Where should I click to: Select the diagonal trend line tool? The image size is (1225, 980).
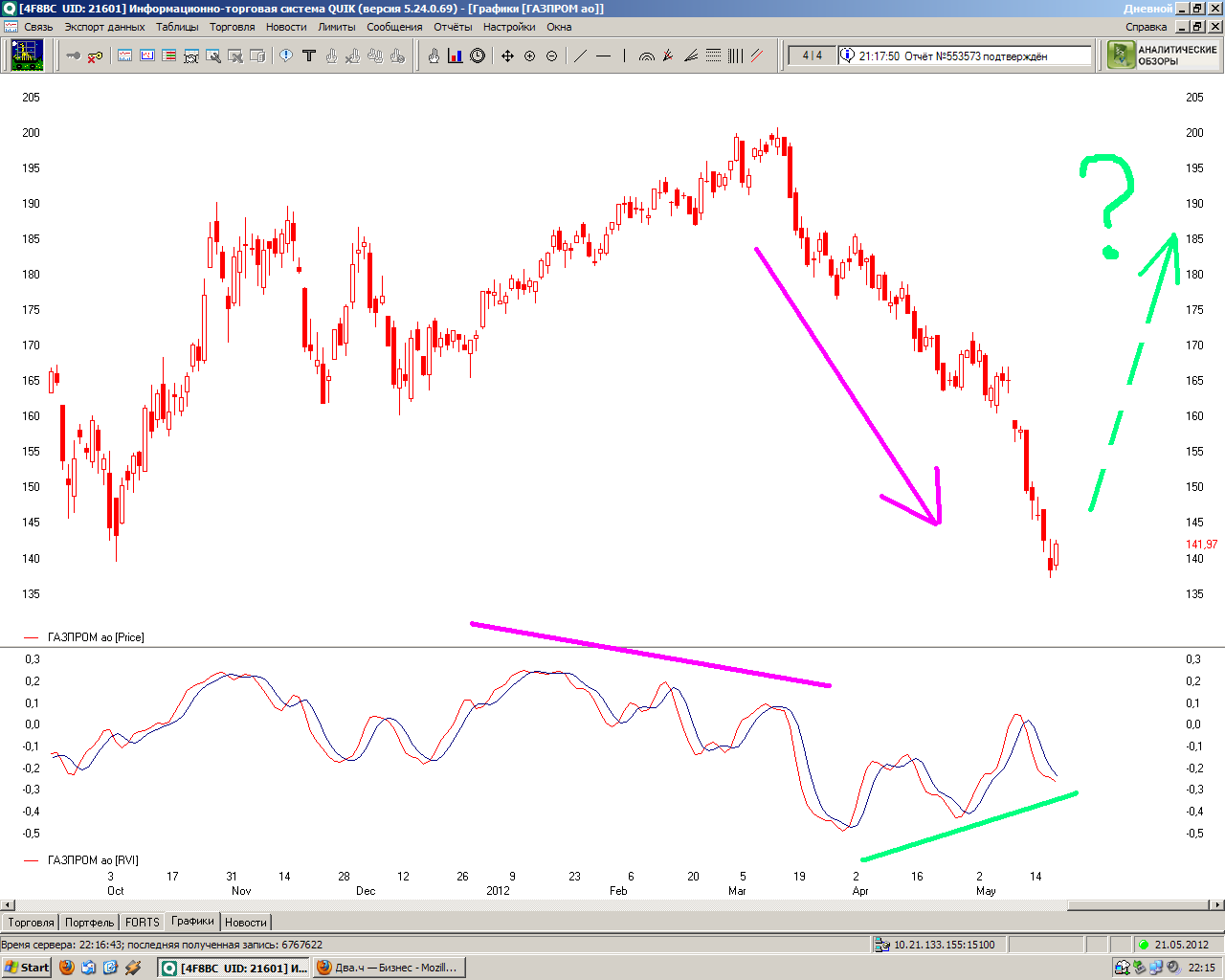(580, 56)
